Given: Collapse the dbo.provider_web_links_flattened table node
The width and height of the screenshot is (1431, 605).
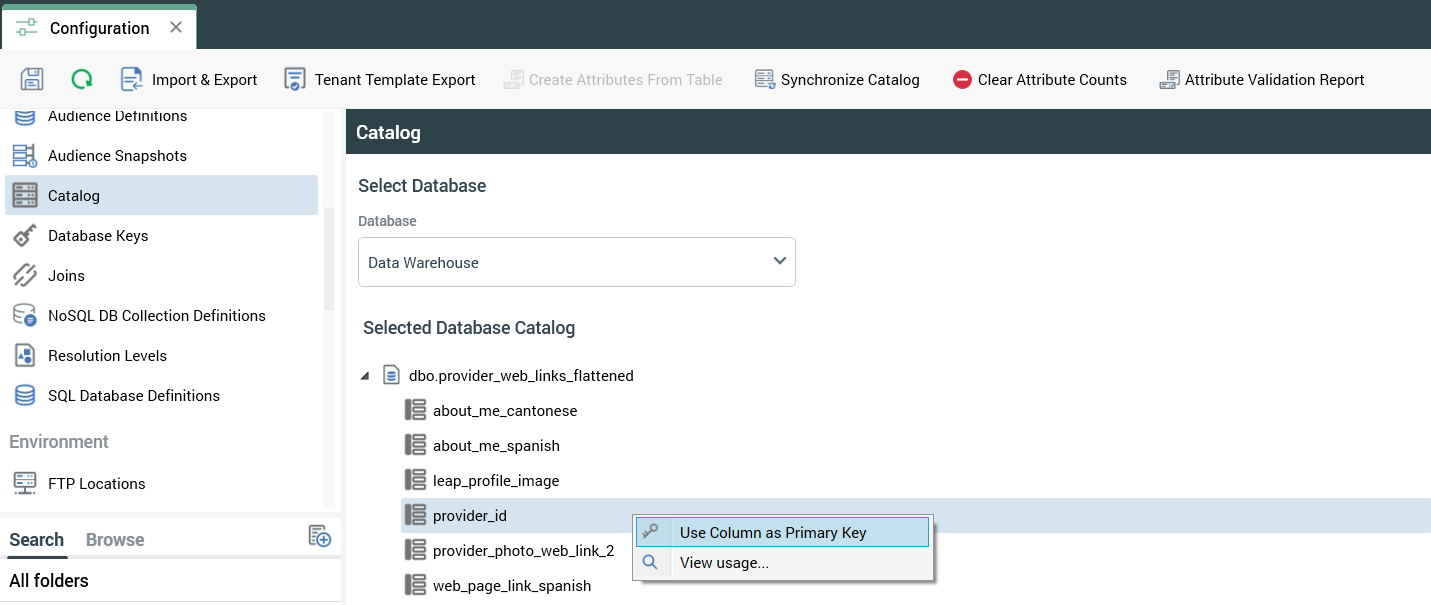Looking at the screenshot, I should pyautogui.click(x=364, y=376).
